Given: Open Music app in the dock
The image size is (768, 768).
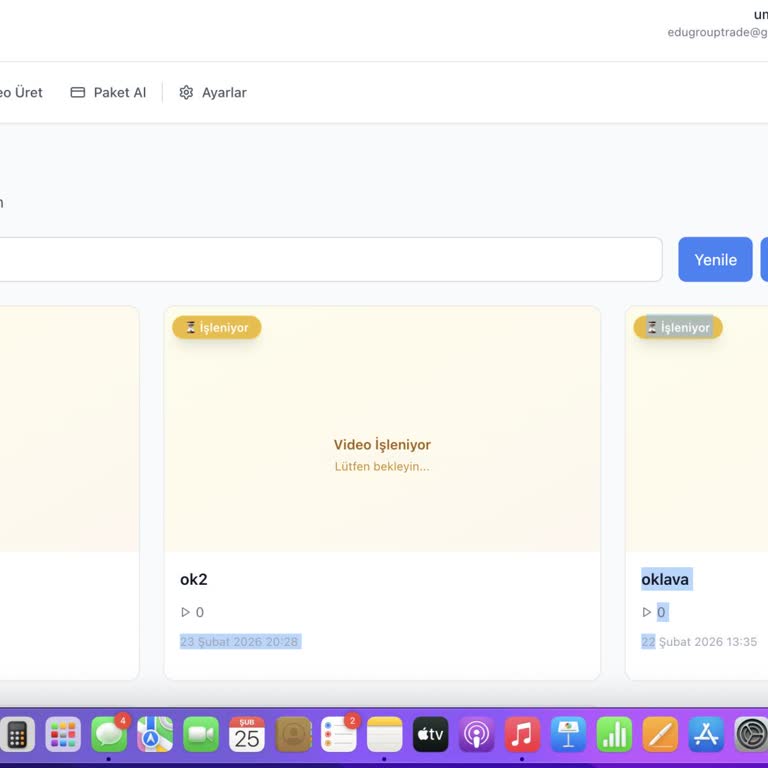Looking at the screenshot, I should [x=522, y=734].
